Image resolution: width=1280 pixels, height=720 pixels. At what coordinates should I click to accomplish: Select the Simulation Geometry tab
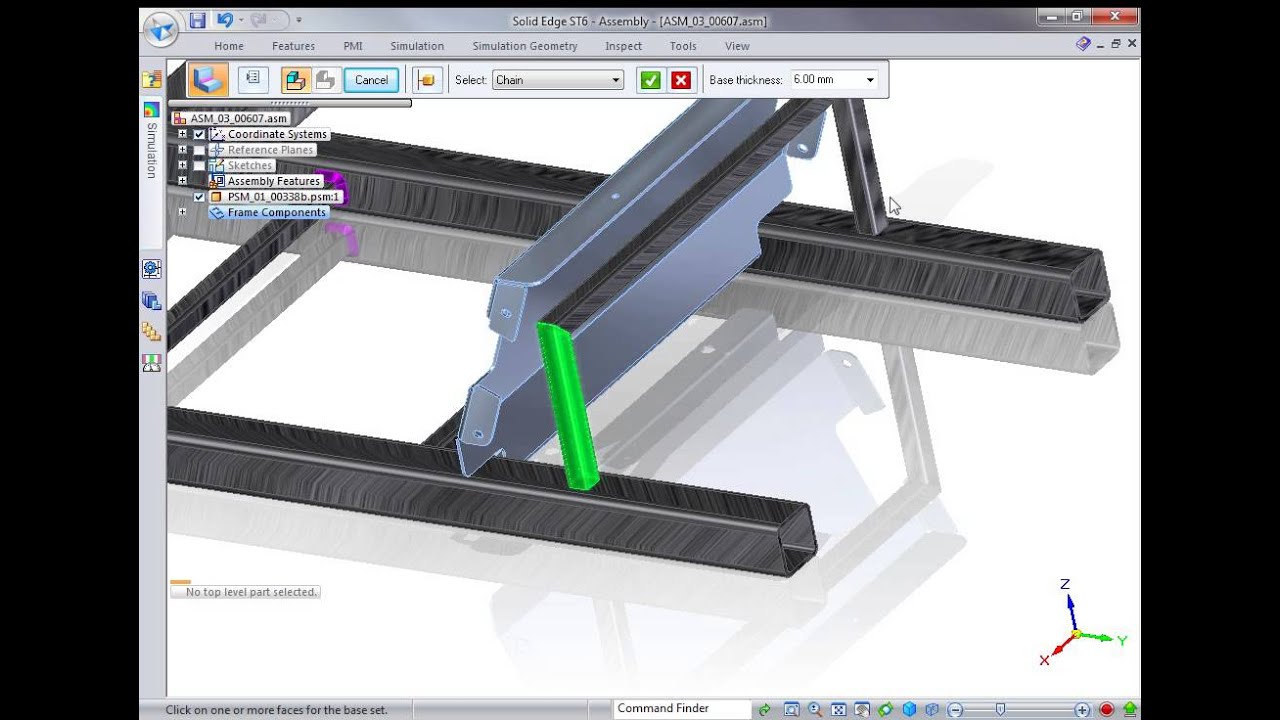pyautogui.click(x=525, y=46)
